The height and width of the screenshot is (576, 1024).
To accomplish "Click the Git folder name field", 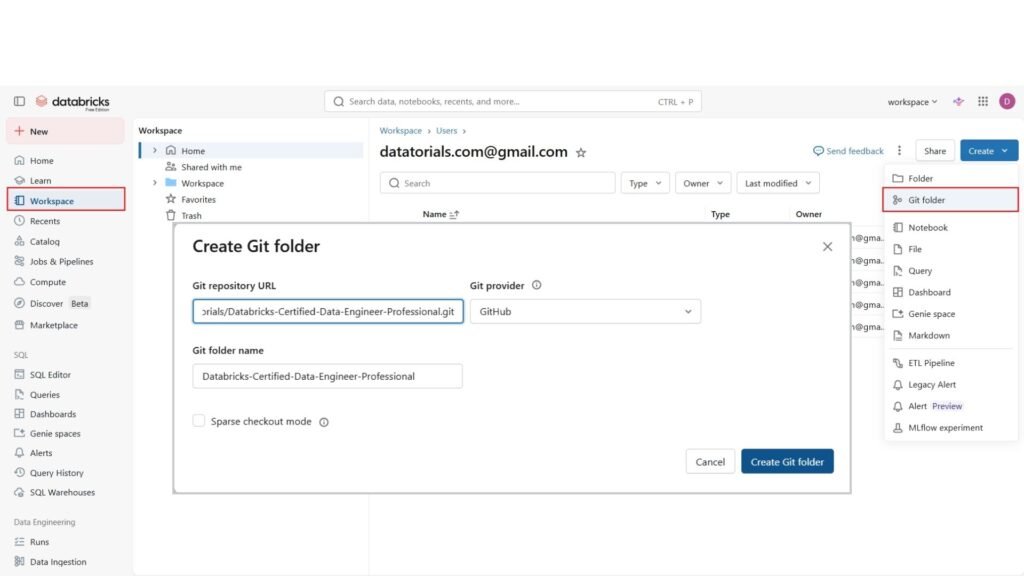I will [327, 376].
